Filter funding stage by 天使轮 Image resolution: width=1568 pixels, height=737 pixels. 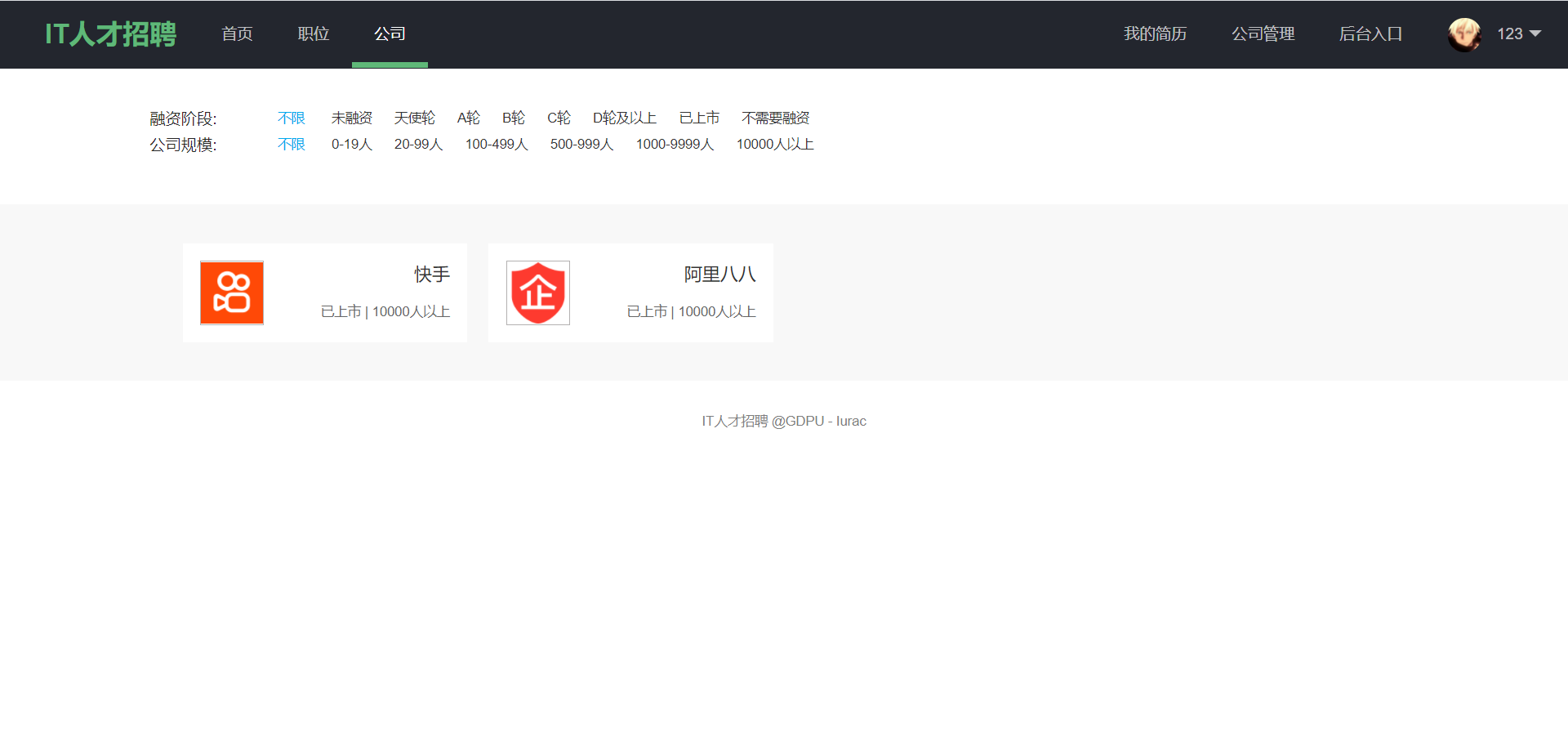point(415,118)
